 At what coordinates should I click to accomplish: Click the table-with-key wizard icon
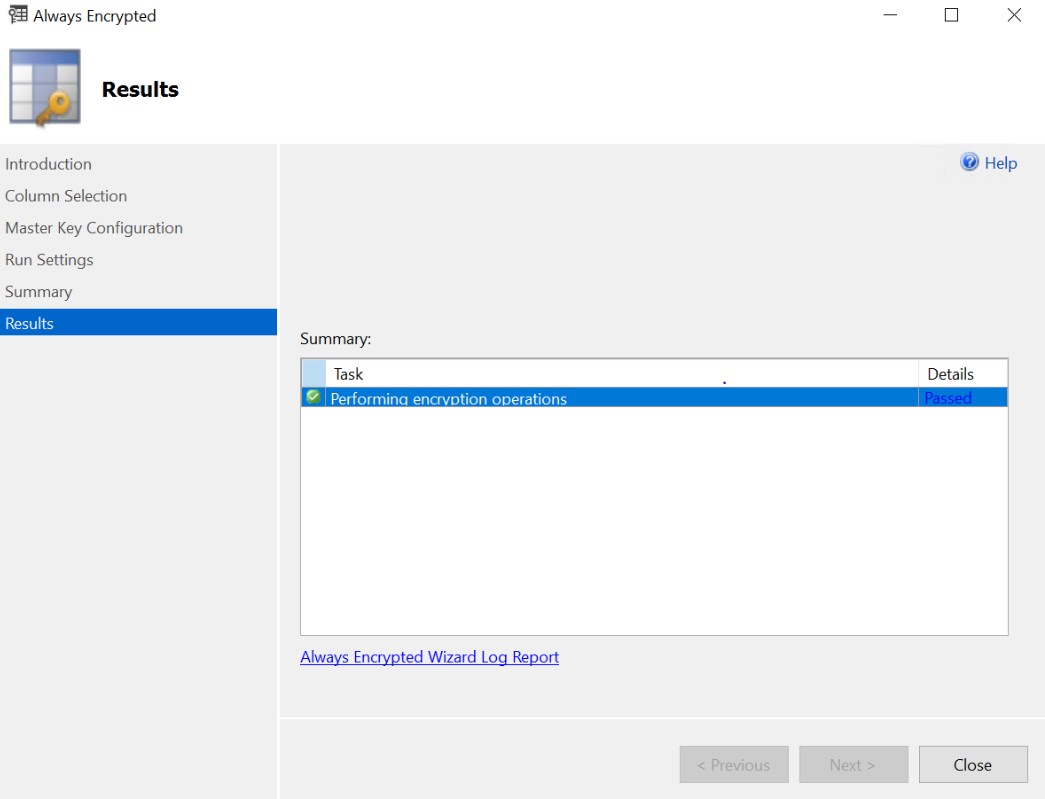pos(45,87)
